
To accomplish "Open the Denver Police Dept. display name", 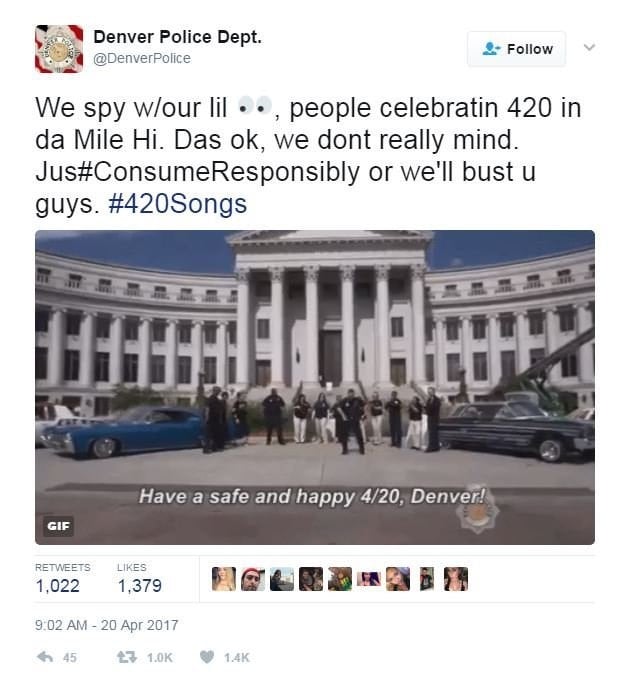I will coord(178,37).
